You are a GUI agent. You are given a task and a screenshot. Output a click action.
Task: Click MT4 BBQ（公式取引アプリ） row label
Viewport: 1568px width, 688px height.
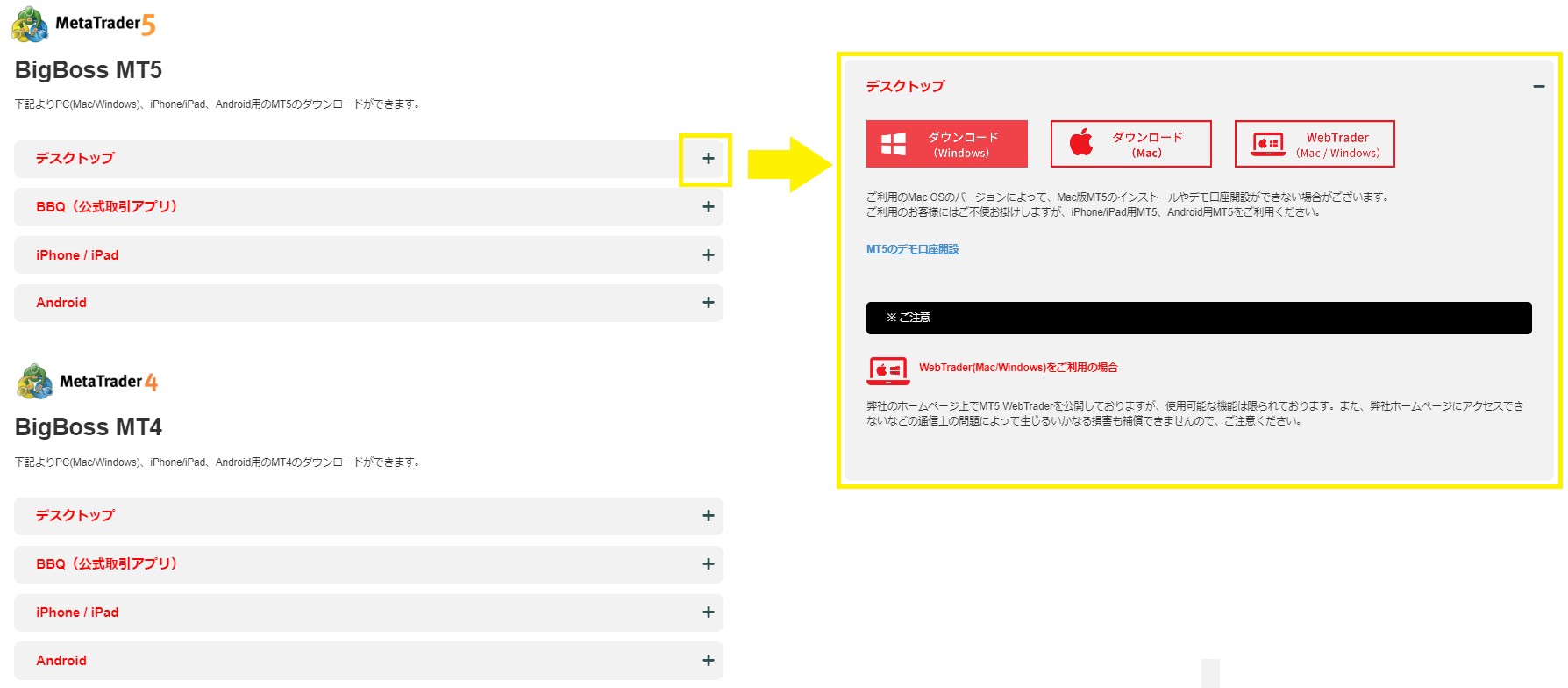coord(107,564)
